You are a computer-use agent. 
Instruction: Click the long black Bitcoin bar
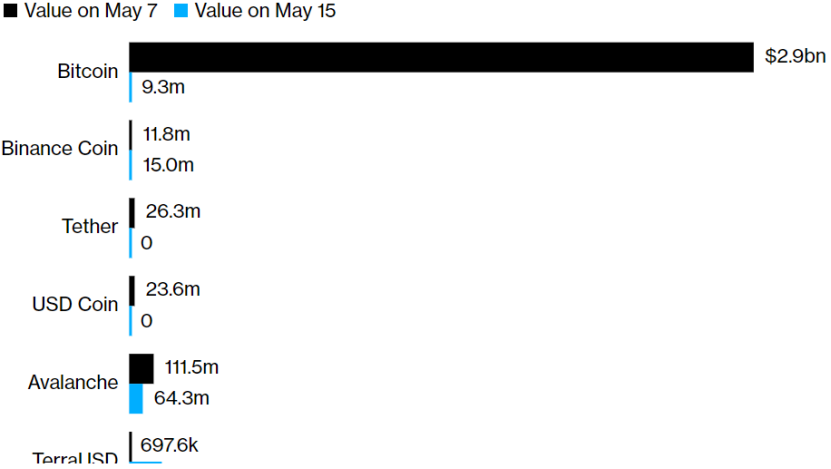click(440, 57)
